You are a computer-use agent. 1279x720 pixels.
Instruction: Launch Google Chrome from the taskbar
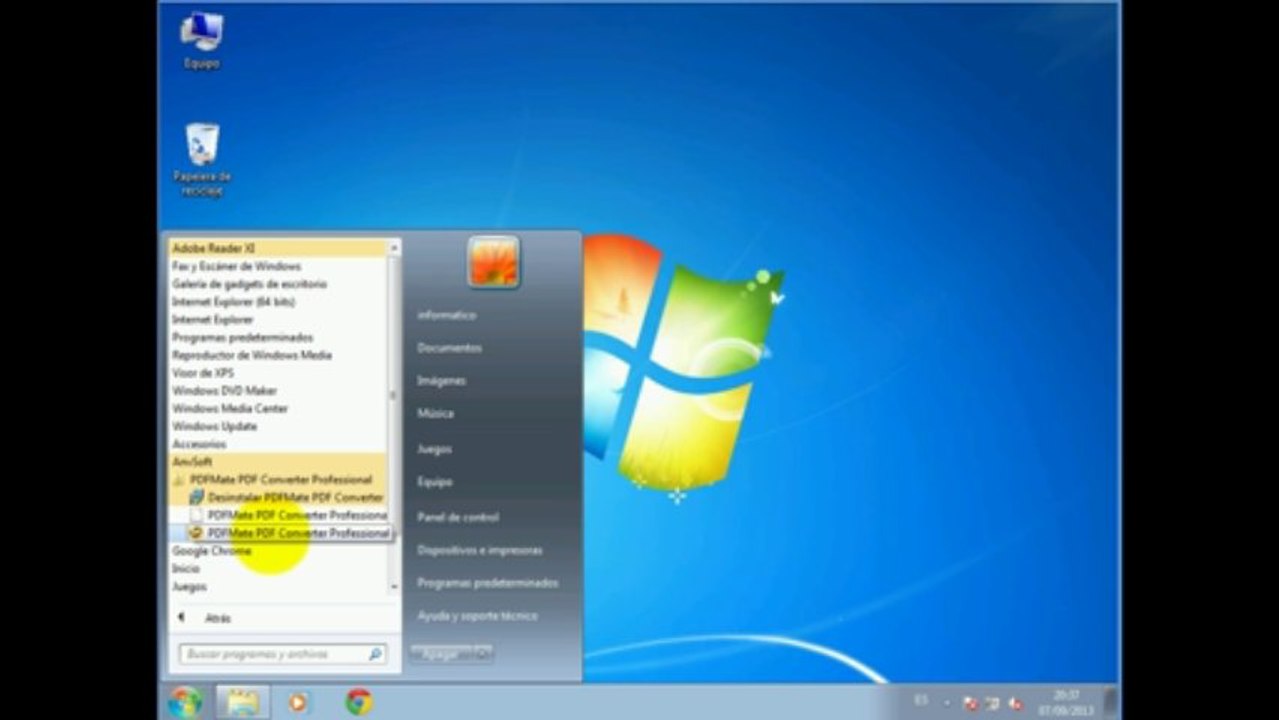pyautogui.click(x=359, y=702)
